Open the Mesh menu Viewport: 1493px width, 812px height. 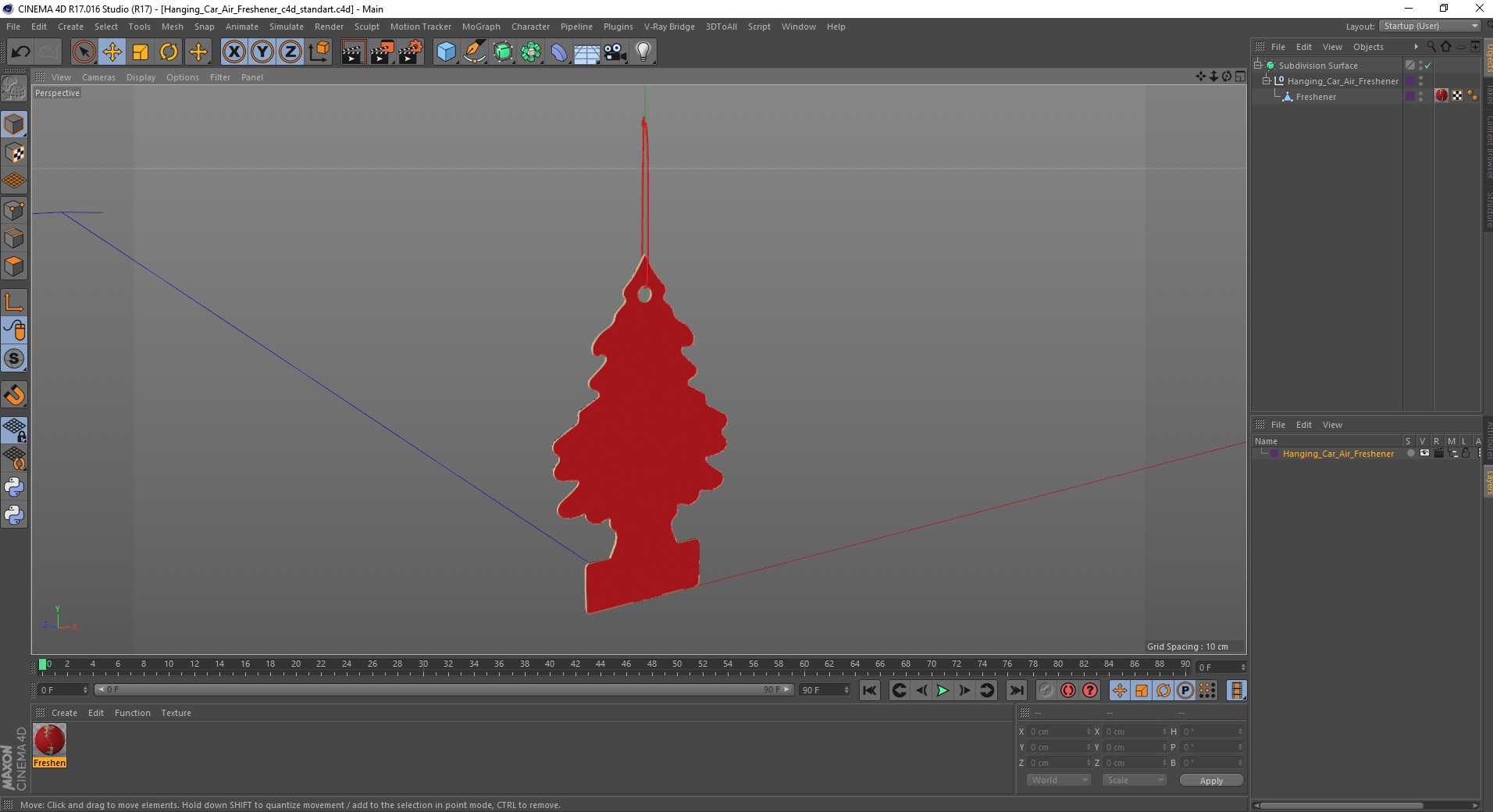pyautogui.click(x=172, y=27)
